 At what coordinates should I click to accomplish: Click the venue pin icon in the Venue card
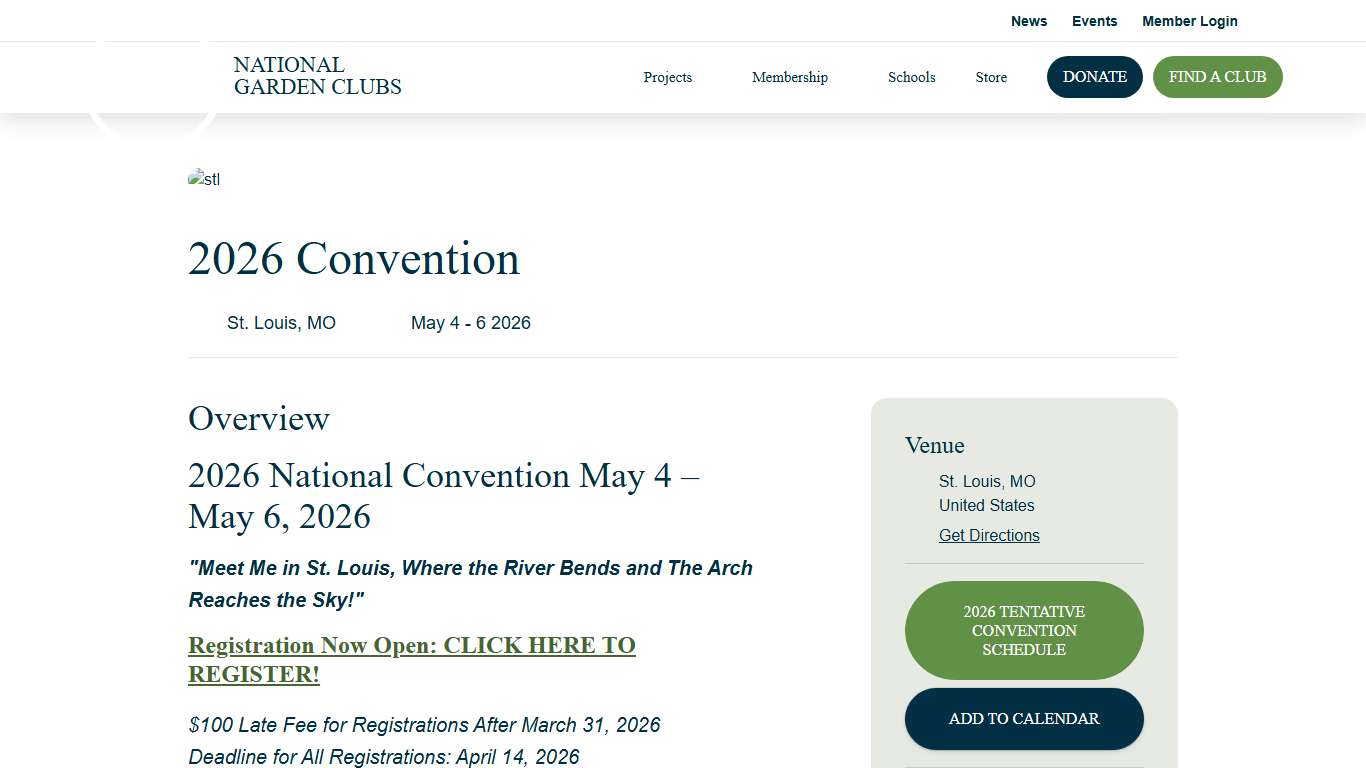pos(921,482)
